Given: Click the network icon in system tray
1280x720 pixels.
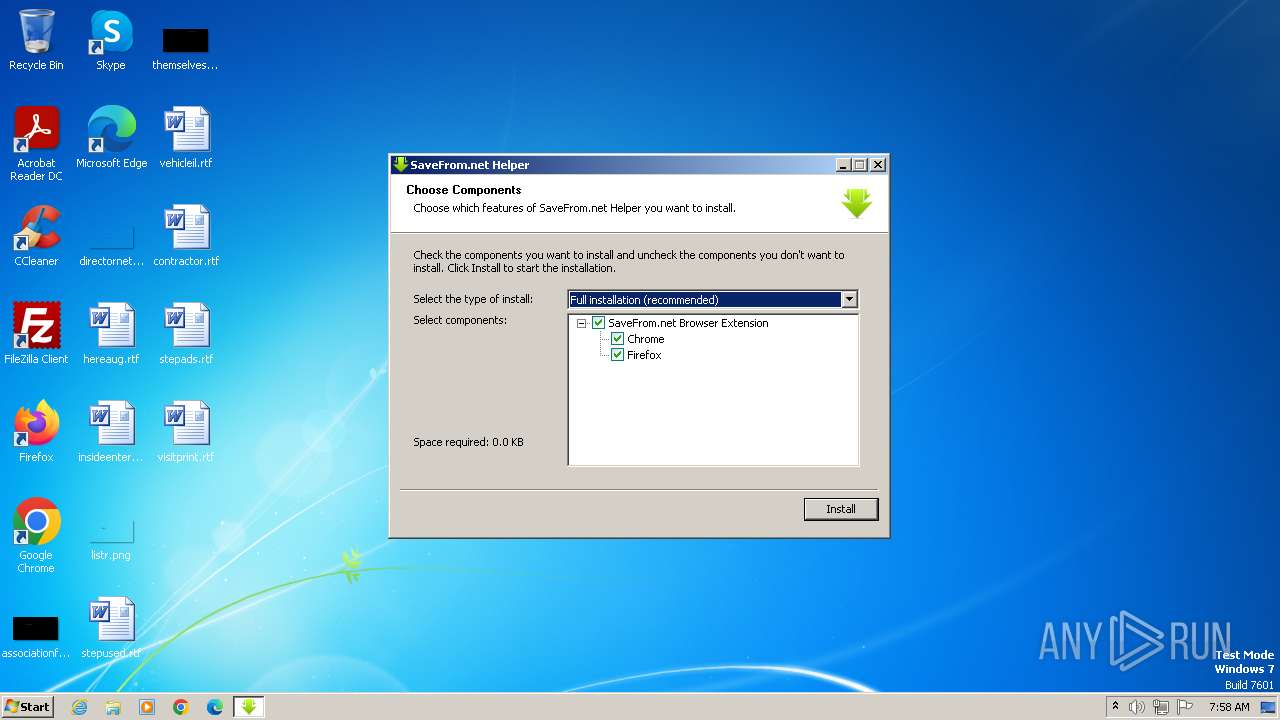Looking at the screenshot, I should (1161, 707).
